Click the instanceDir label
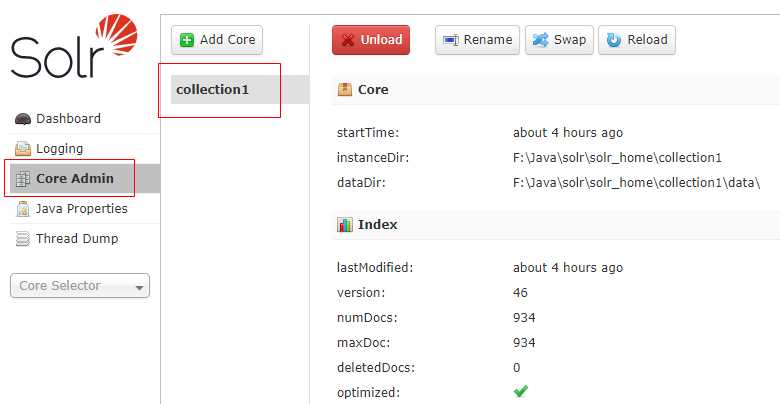Viewport: 780px width, 404px height. (373, 158)
